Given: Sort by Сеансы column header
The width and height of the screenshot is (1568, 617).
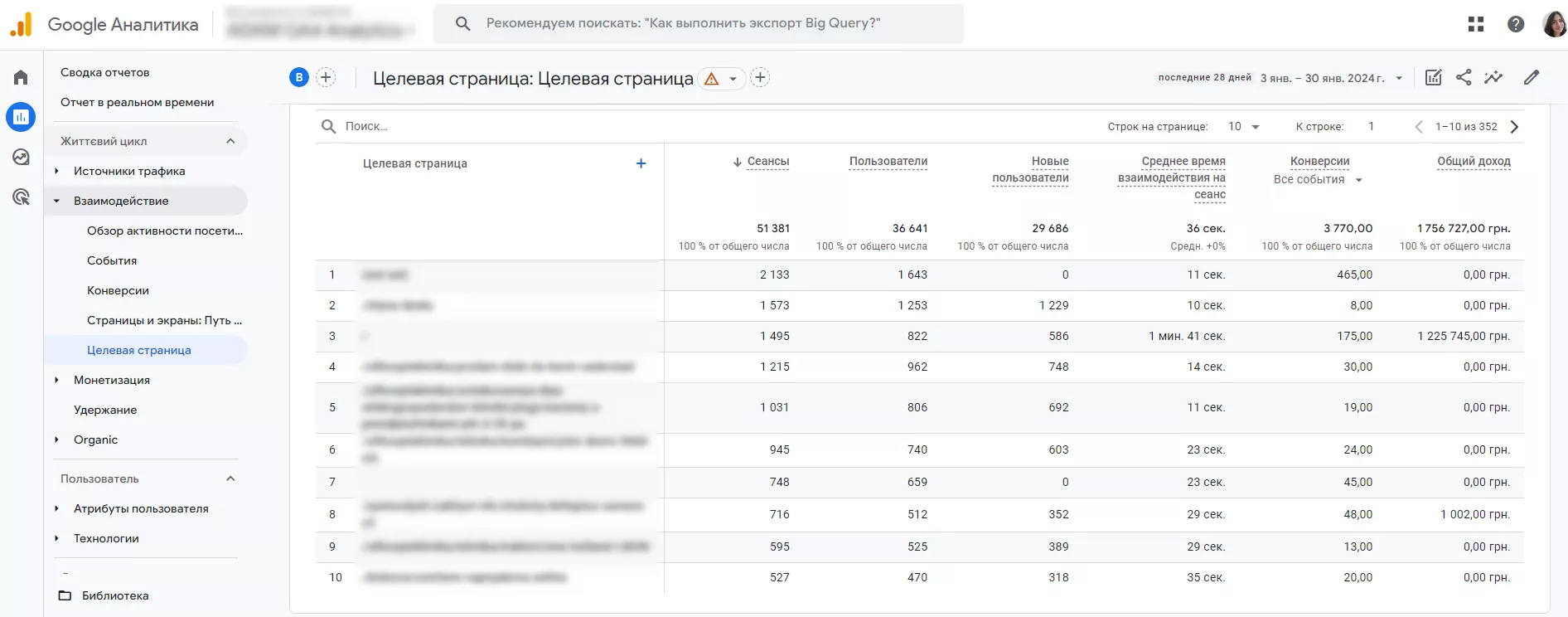Looking at the screenshot, I should pyautogui.click(x=768, y=162).
